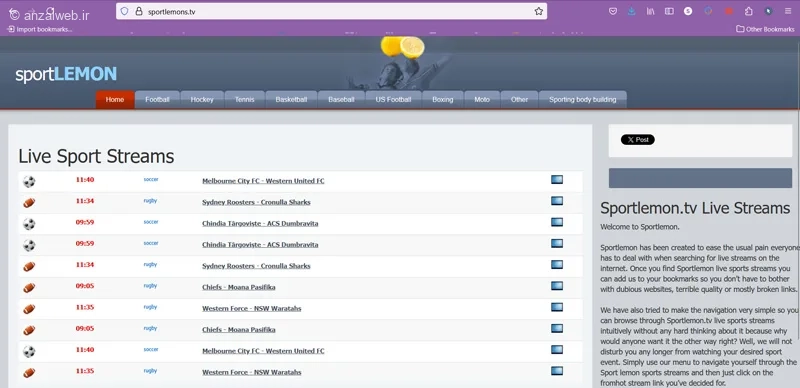Image resolution: width=800 pixels, height=388 pixels.
Task: Click the tracking protection shield icon
Action: click(x=124, y=11)
